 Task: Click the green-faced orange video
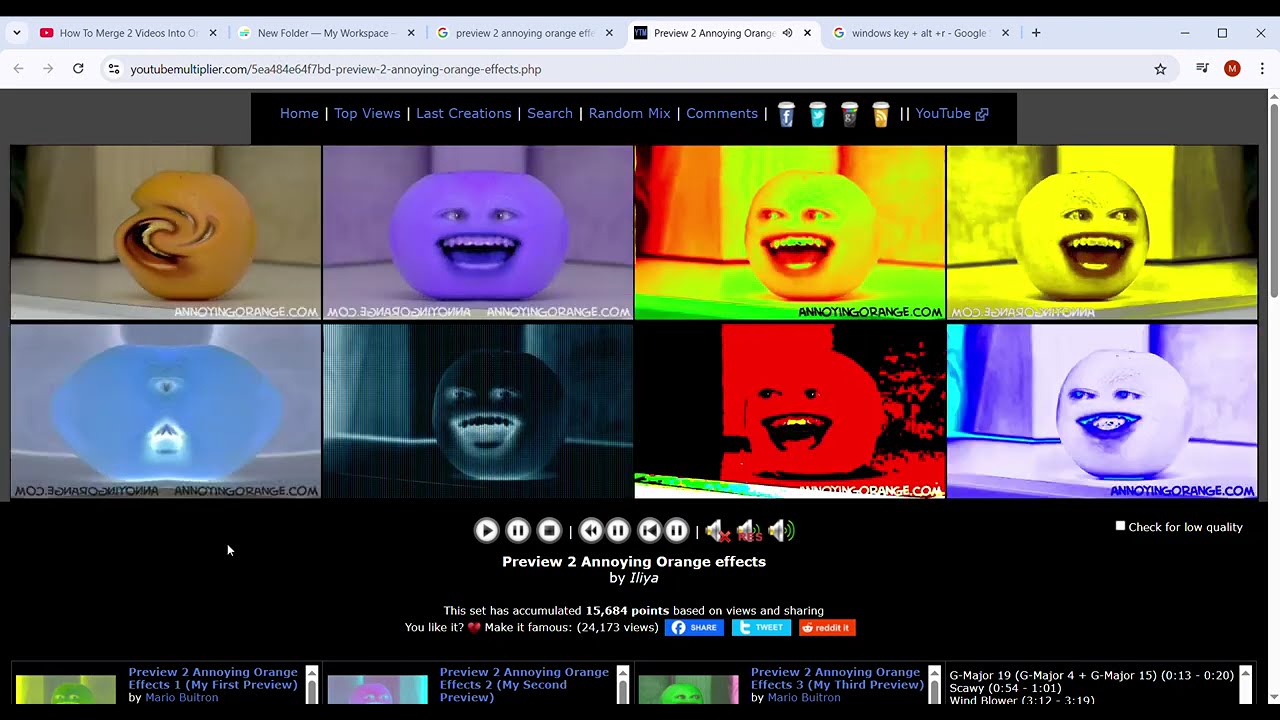point(790,232)
